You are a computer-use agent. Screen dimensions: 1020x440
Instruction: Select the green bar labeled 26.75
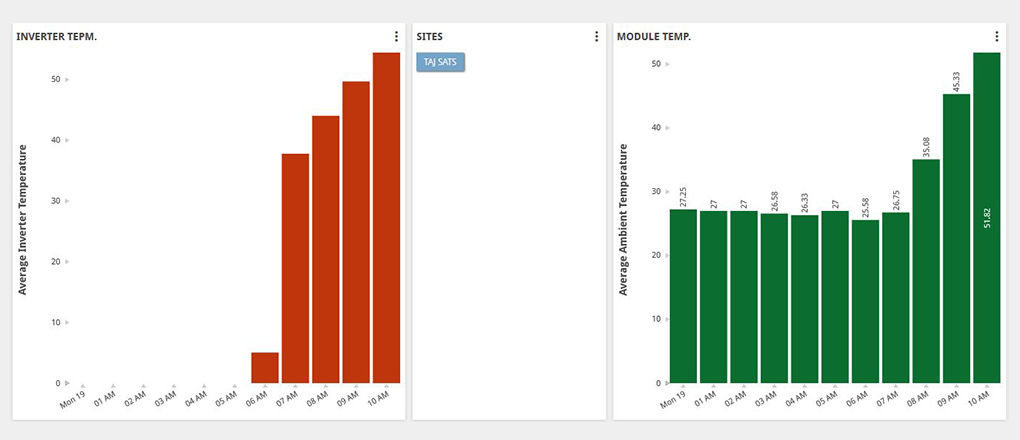pyautogui.click(x=896, y=298)
